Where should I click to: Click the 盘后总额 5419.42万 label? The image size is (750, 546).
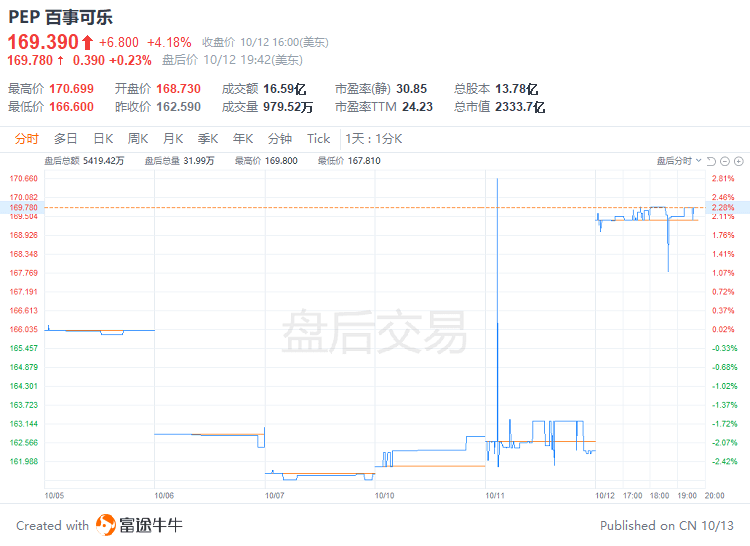[84, 161]
